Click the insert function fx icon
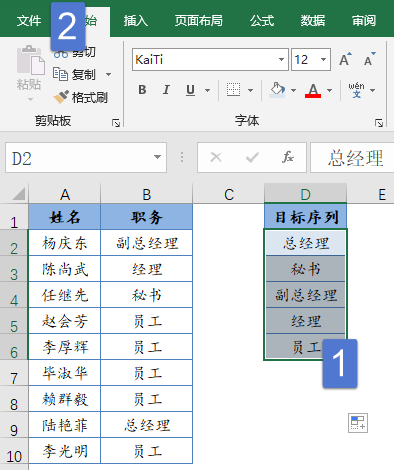Viewport: 394px width, 470px height. tap(288, 157)
